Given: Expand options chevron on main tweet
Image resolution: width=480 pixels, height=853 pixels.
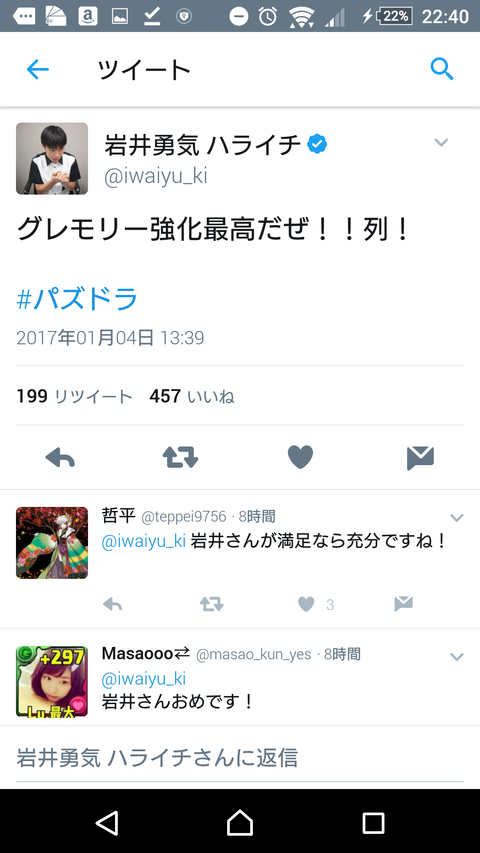Looking at the screenshot, I should [x=441, y=143].
